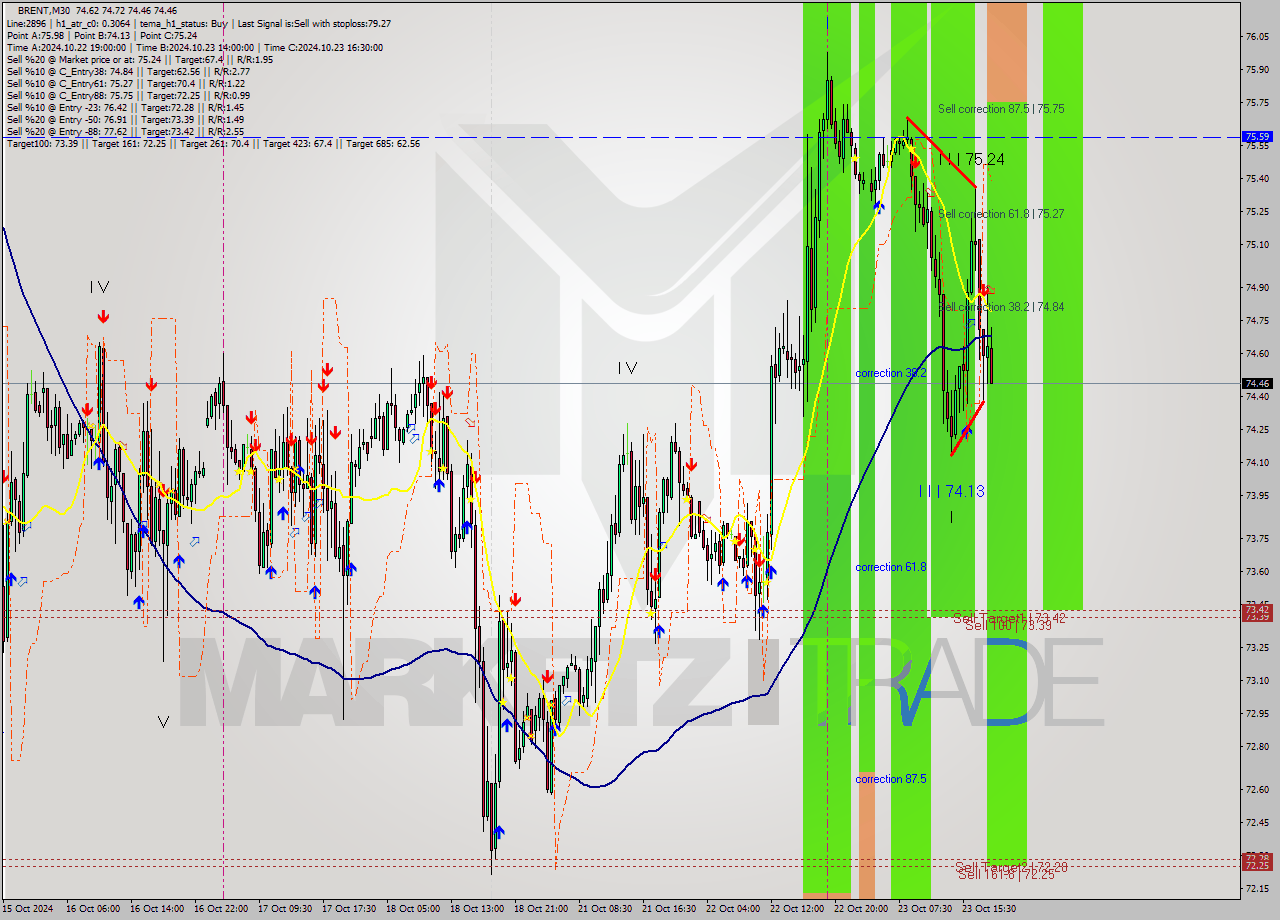This screenshot has height=920, width=1280.
Task: Select the blue 'correction 61.8' label
Action: (x=890, y=567)
